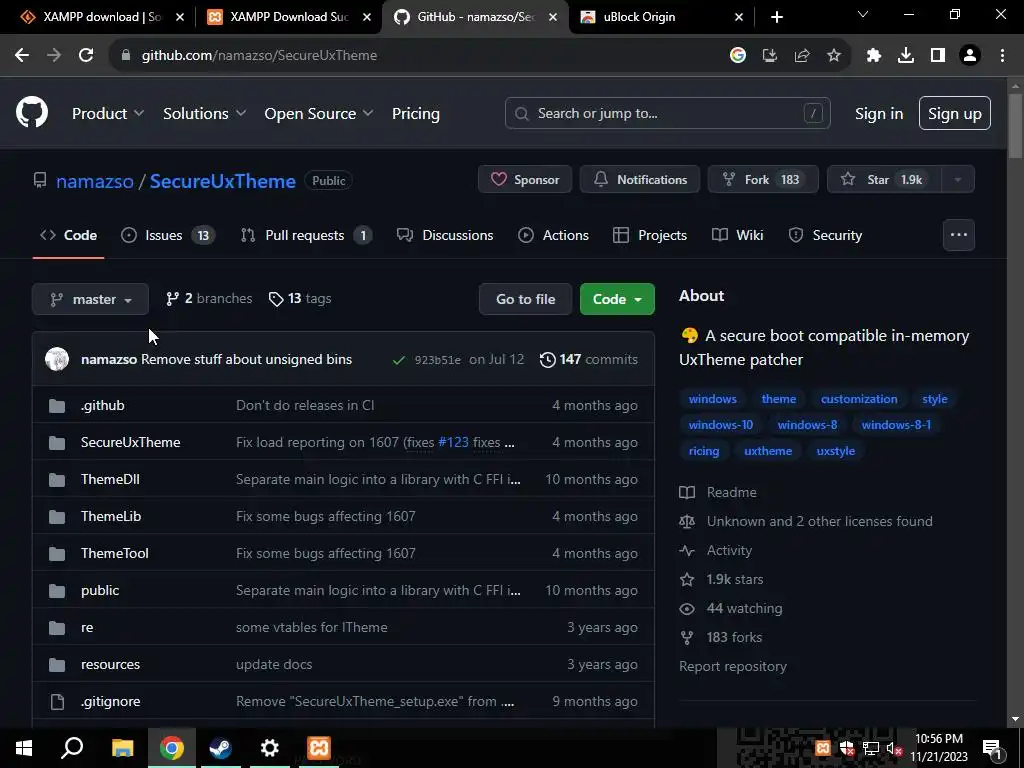Open Windows taskbar search
Viewport: 1024px width, 768px height.
point(72,748)
